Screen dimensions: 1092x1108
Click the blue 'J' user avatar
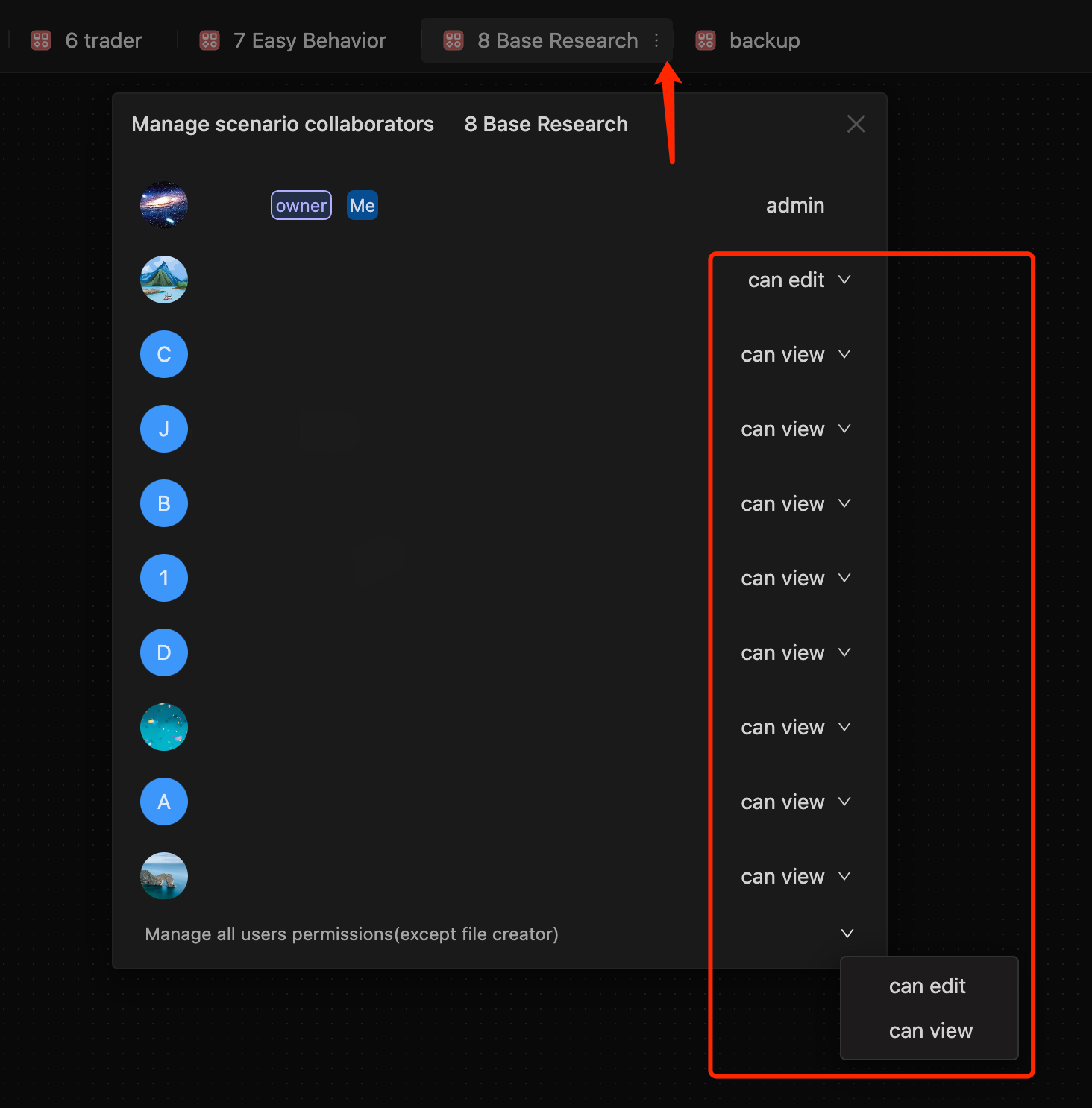click(164, 429)
